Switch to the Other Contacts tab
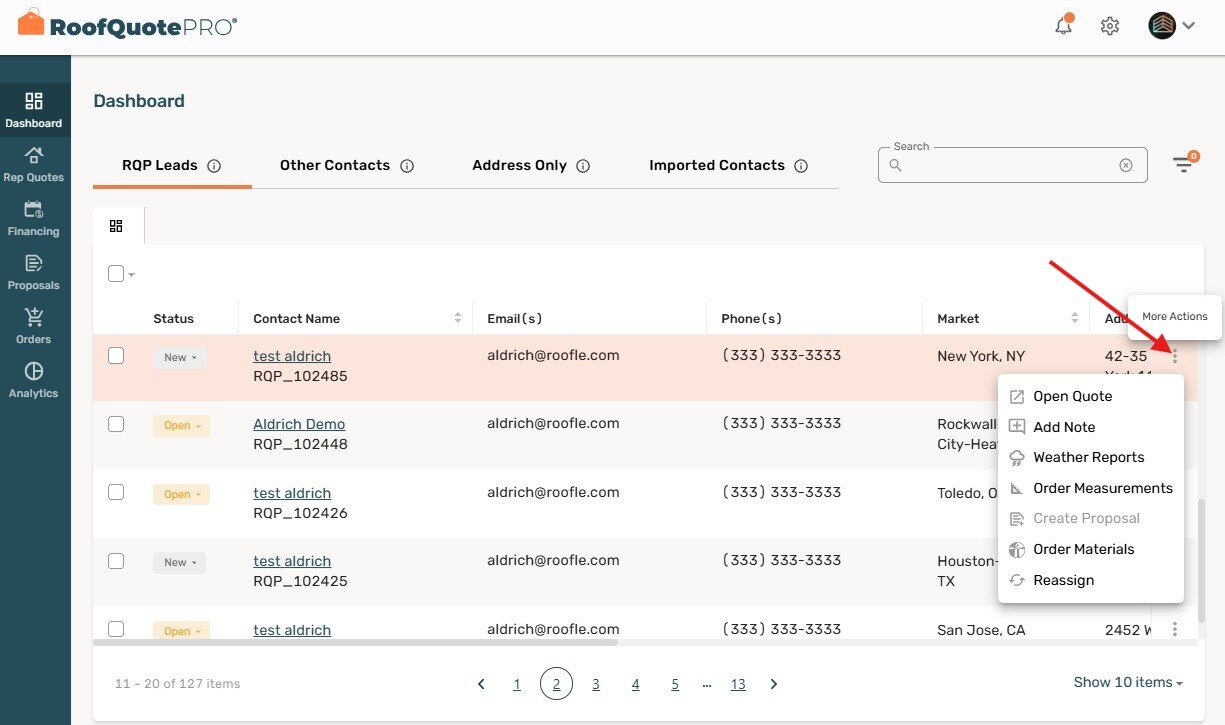The height and width of the screenshot is (725, 1225). (x=335, y=165)
